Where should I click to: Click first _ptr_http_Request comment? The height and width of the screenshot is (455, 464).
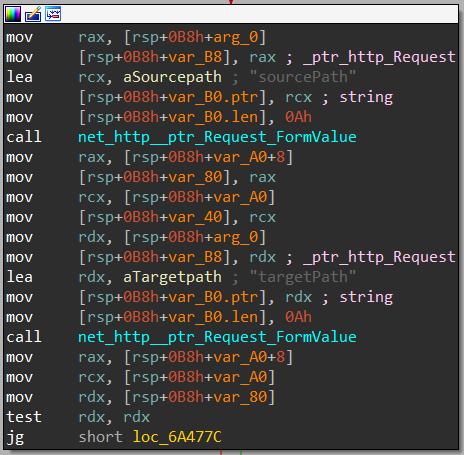pos(379,57)
